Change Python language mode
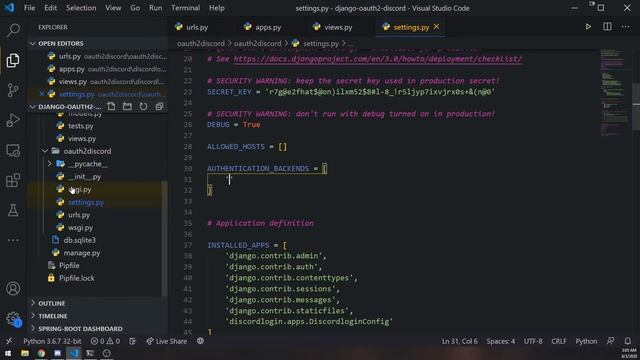640x360 pixels. click(x=586, y=341)
